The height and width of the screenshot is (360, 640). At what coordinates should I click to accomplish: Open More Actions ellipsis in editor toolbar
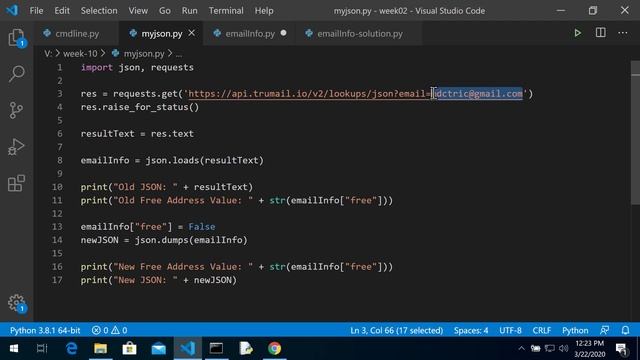click(x=622, y=33)
